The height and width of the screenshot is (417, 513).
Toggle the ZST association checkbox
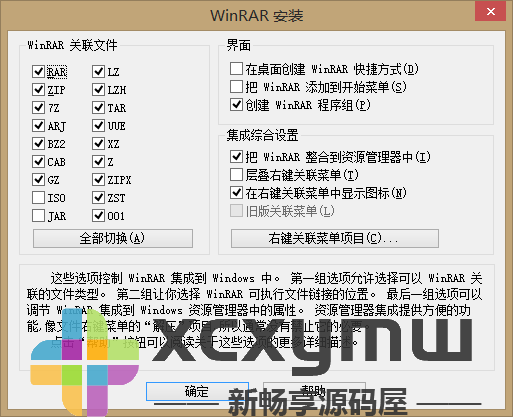[x=98, y=197]
